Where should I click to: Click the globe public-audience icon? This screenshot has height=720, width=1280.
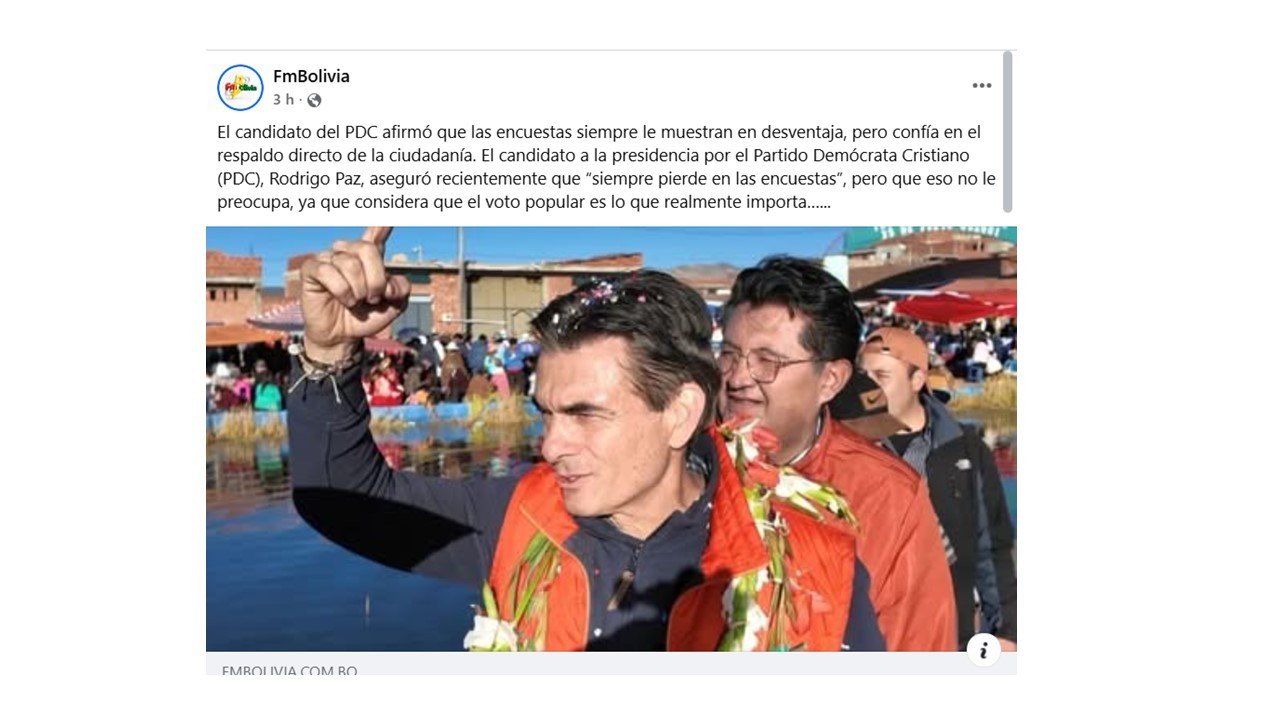314,100
